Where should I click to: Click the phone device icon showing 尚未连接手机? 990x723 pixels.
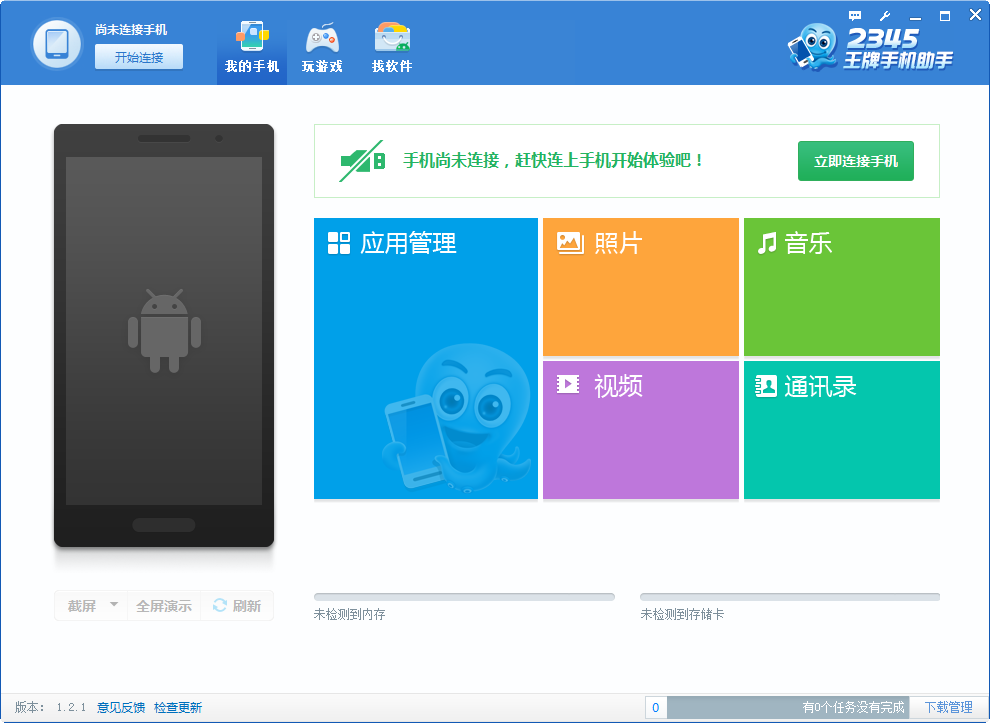point(56,43)
